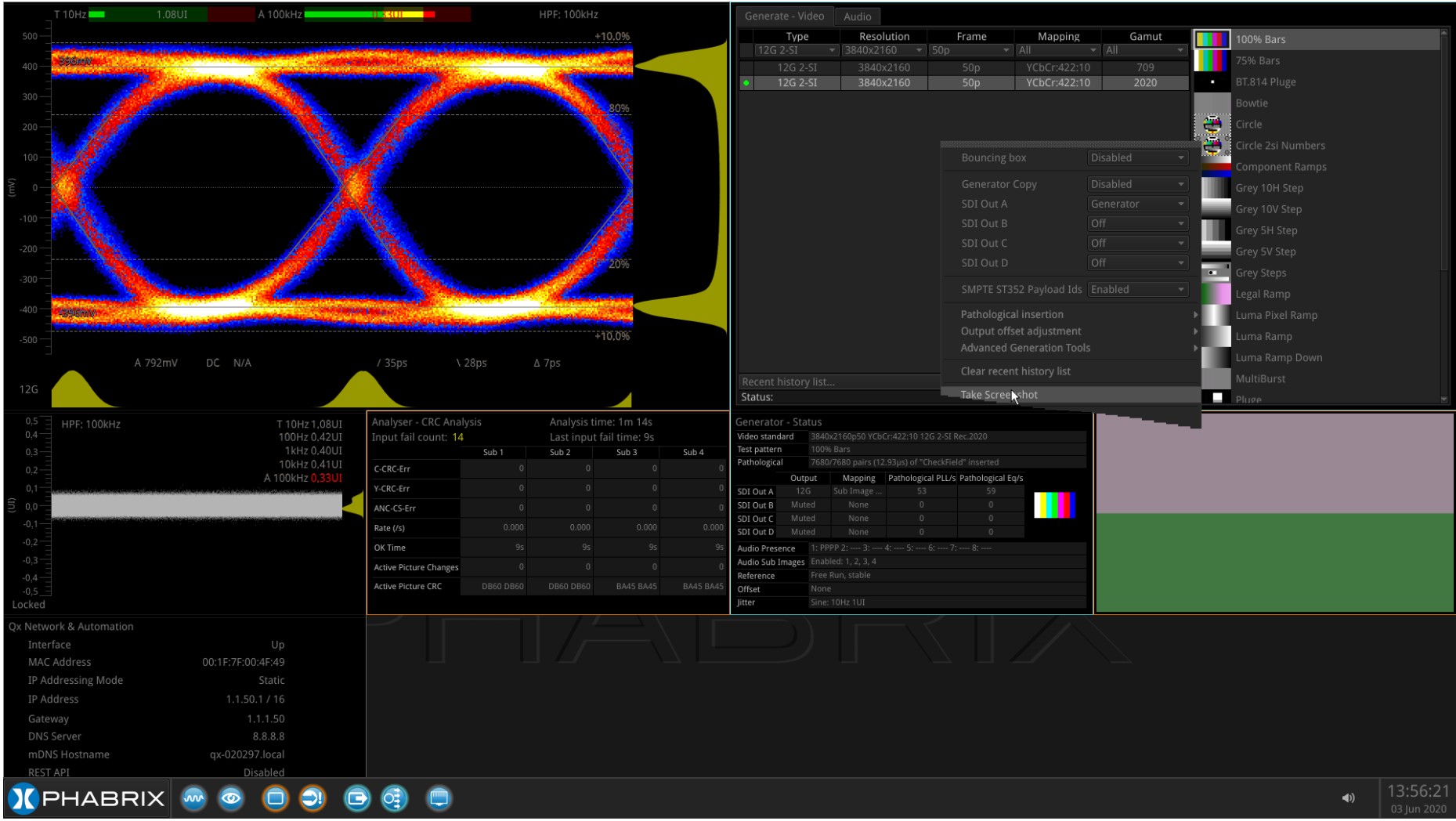Open the PHABRIX logo main menu
Image resolution: width=1456 pixels, height=821 pixels.
(88, 798)
